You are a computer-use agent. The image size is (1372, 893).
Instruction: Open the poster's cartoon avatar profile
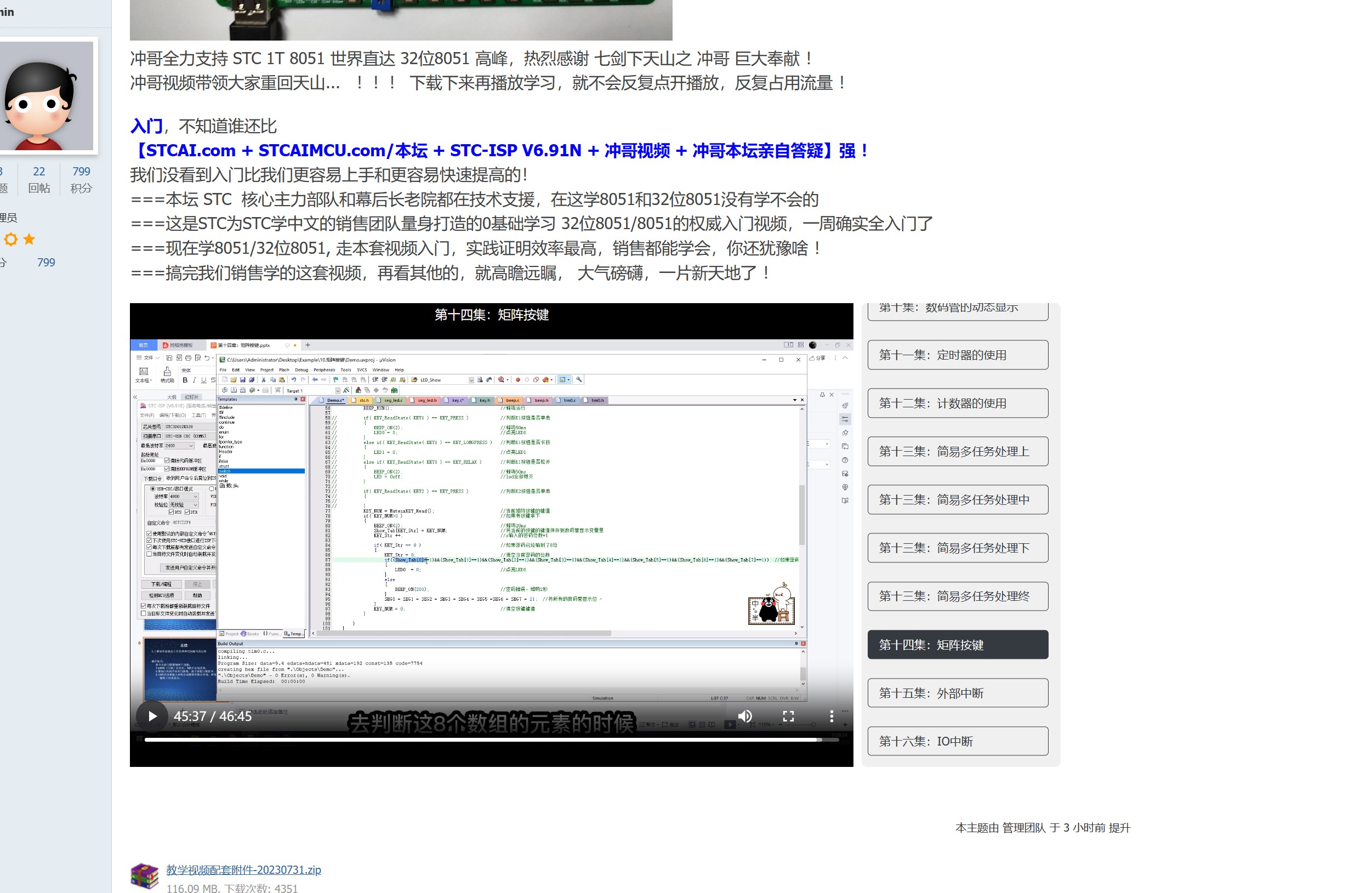pyautogui.click(x=47, y=96)
